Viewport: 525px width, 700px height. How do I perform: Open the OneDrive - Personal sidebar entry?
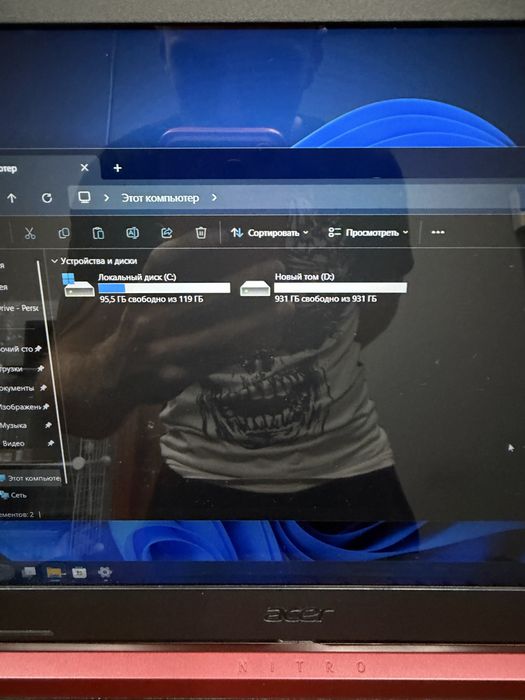pyautogui.click(x=19, y=308)
